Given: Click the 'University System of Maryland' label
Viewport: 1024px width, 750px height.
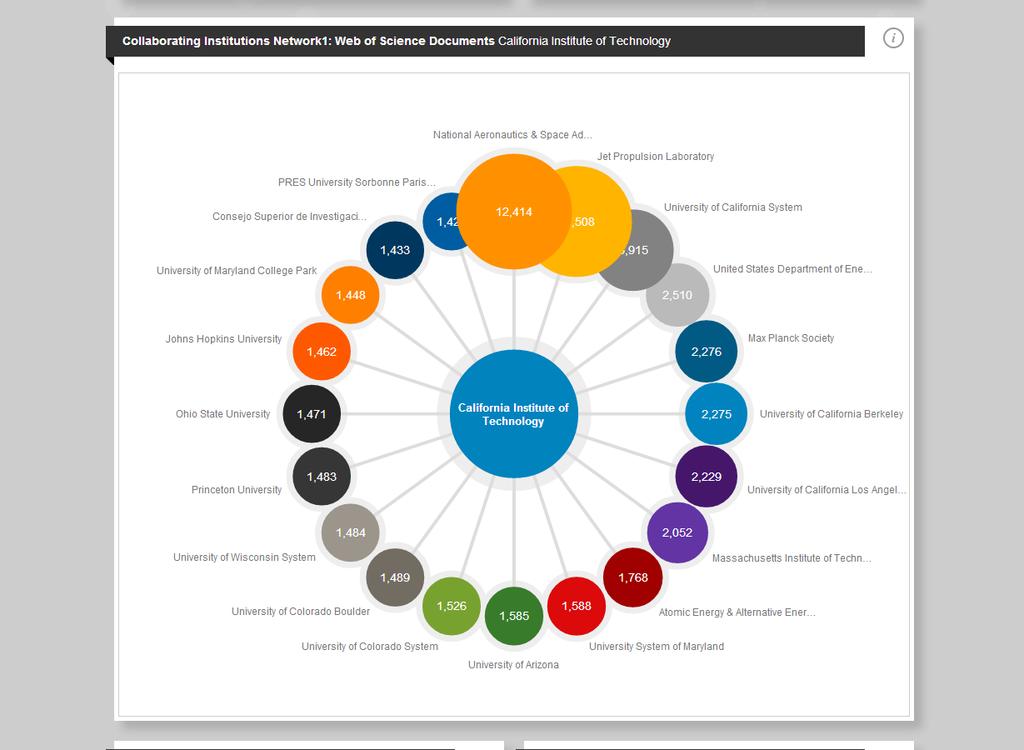Looking at the screenshot, I should 656,646.
